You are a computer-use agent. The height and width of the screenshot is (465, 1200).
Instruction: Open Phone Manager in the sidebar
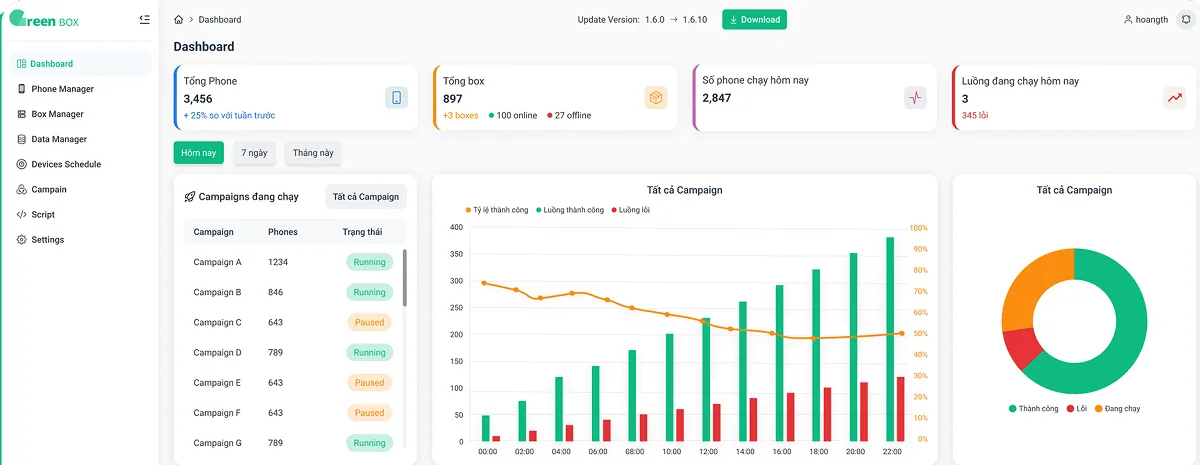click(78, 89)
